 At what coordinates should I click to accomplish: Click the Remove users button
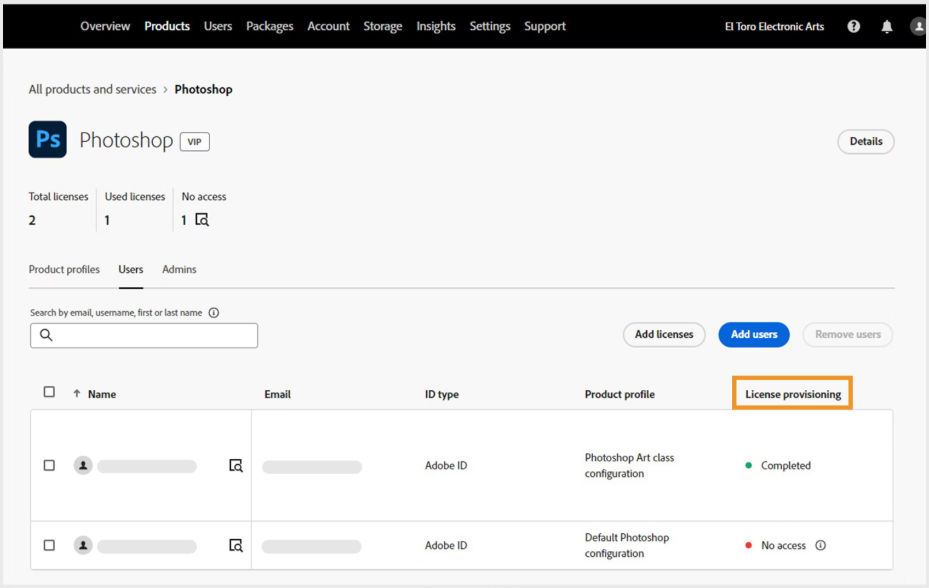point(848,334)
